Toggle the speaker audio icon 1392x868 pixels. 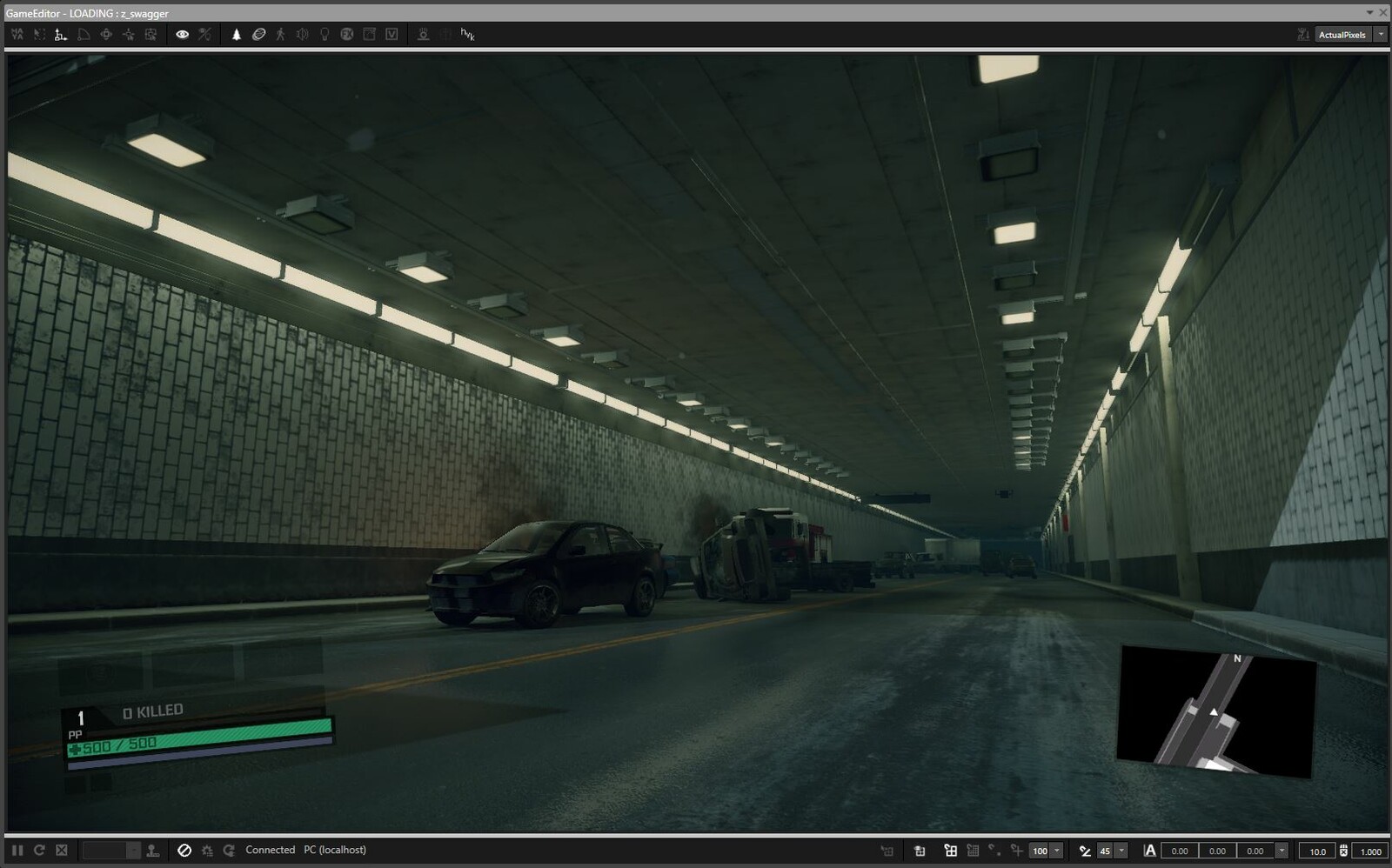(x=302, y=35)
